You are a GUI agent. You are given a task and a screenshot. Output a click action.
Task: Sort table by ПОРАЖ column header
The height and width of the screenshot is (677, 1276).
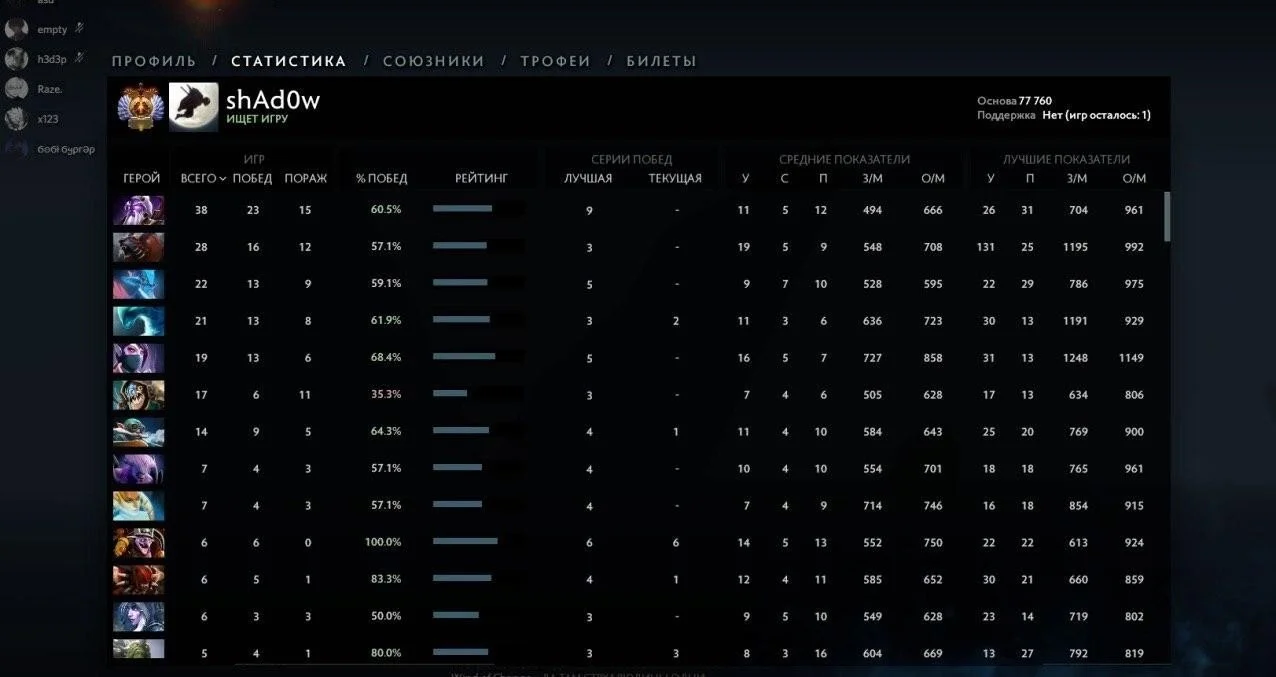point(305,178)
